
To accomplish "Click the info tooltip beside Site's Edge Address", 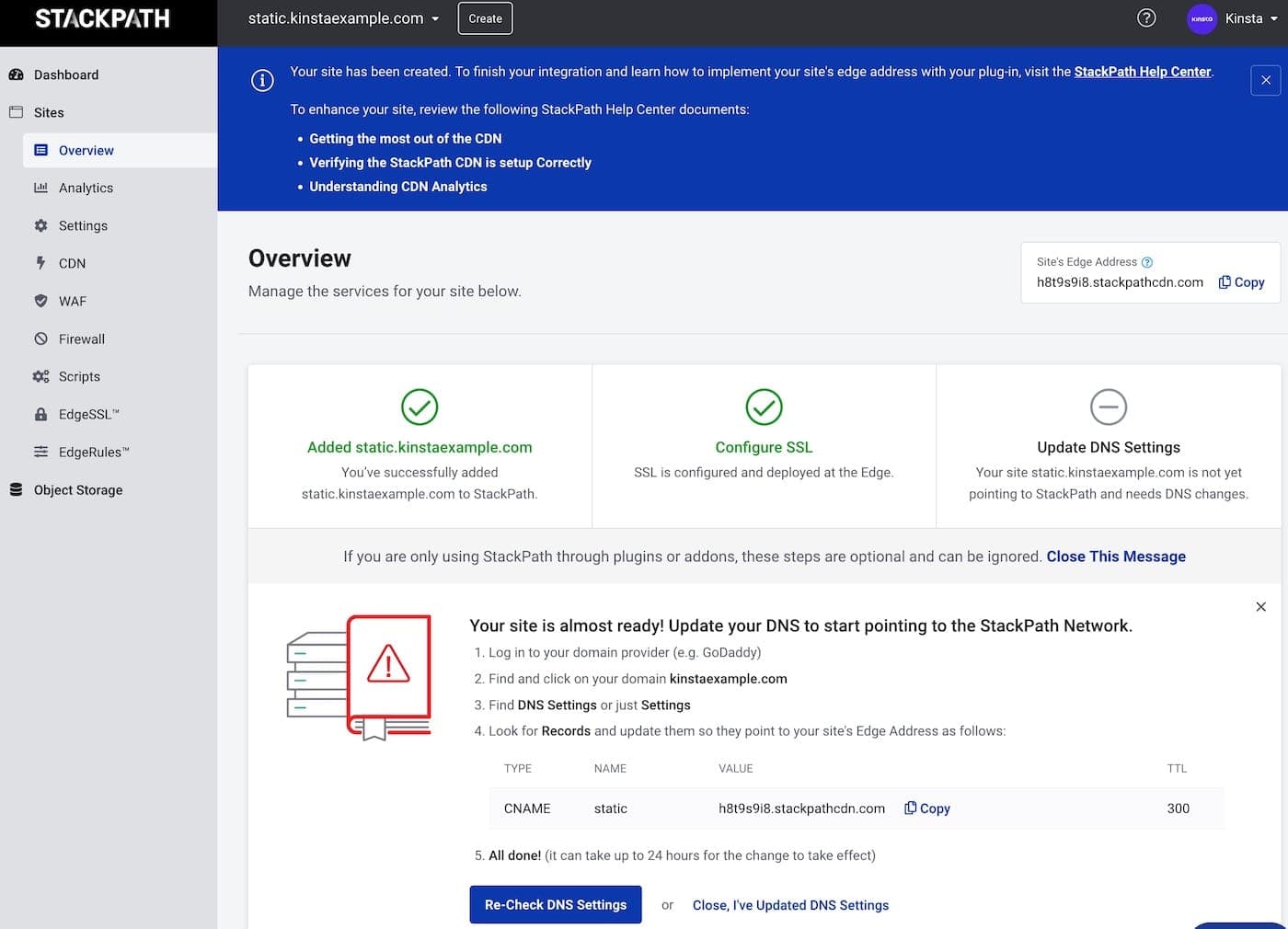I will click(x=1149, y=261).
